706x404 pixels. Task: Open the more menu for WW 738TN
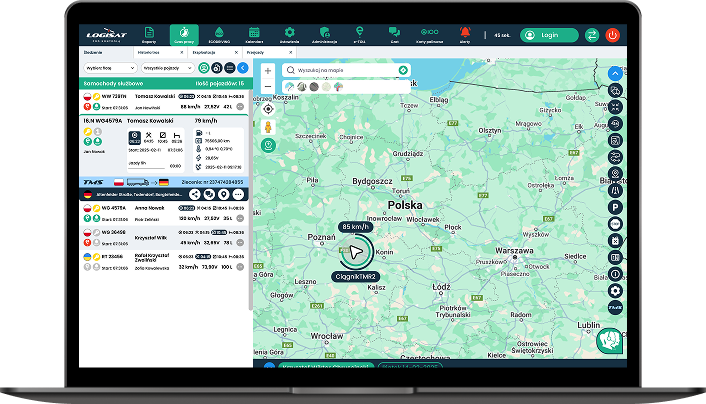click(x=240, y=107)
